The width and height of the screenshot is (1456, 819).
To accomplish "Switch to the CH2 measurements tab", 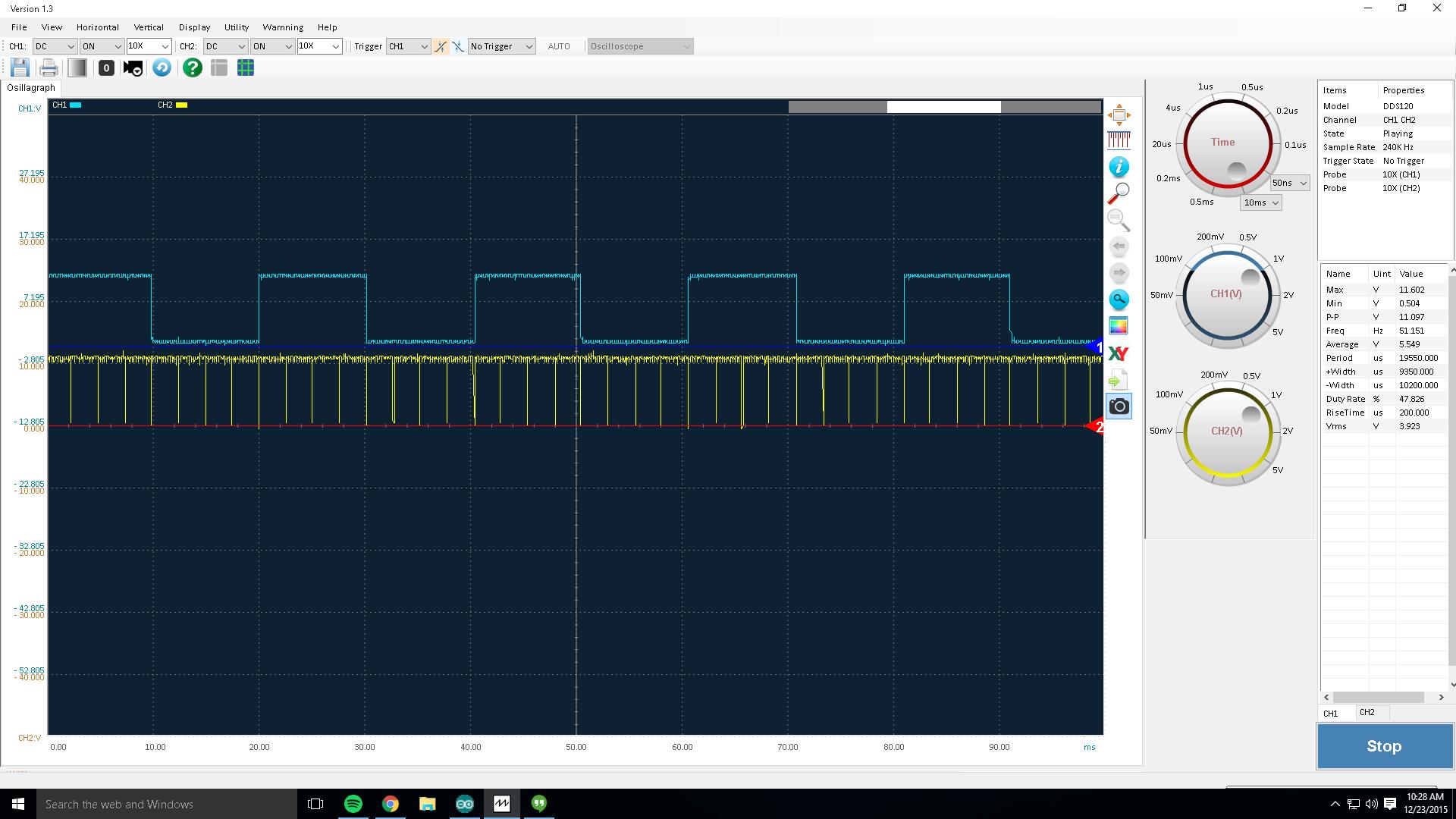I will point(1371,712).
